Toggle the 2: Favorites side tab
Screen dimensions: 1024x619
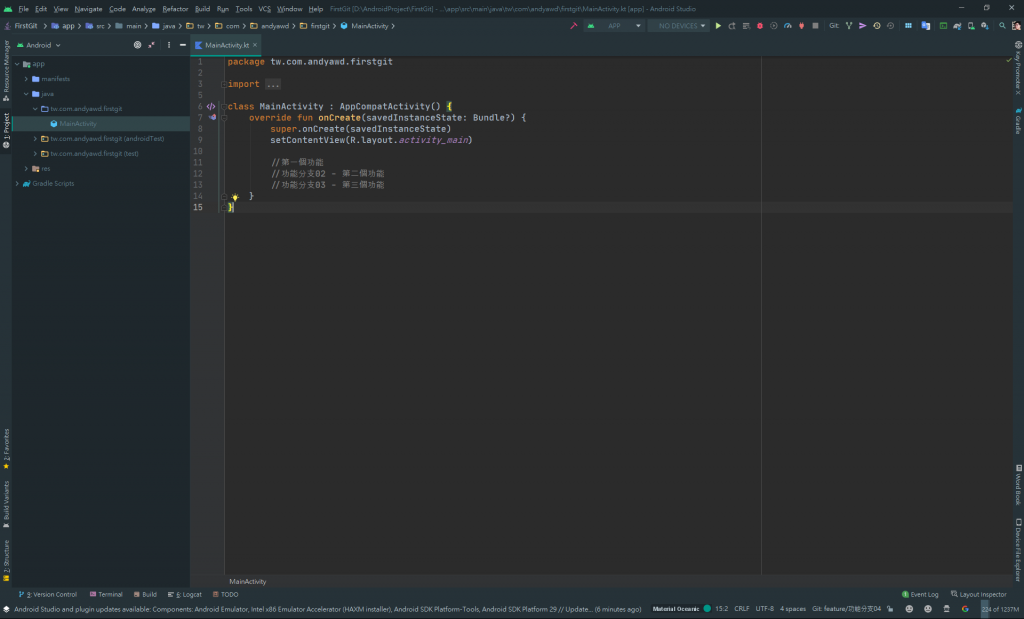(7, 449)
